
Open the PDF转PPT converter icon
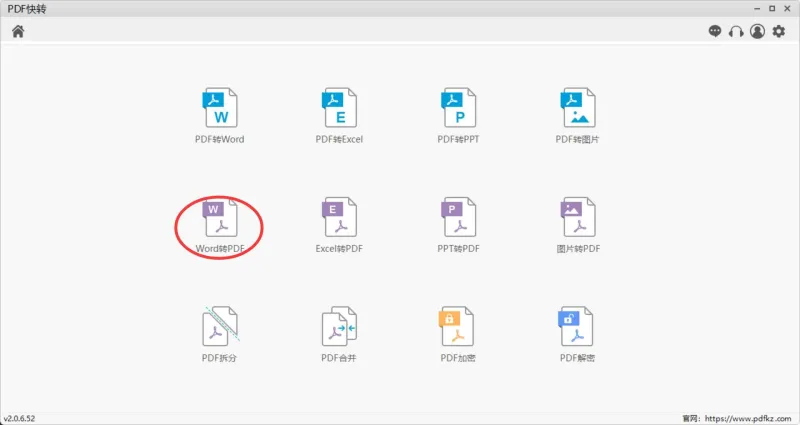click(x=459, y=108)
